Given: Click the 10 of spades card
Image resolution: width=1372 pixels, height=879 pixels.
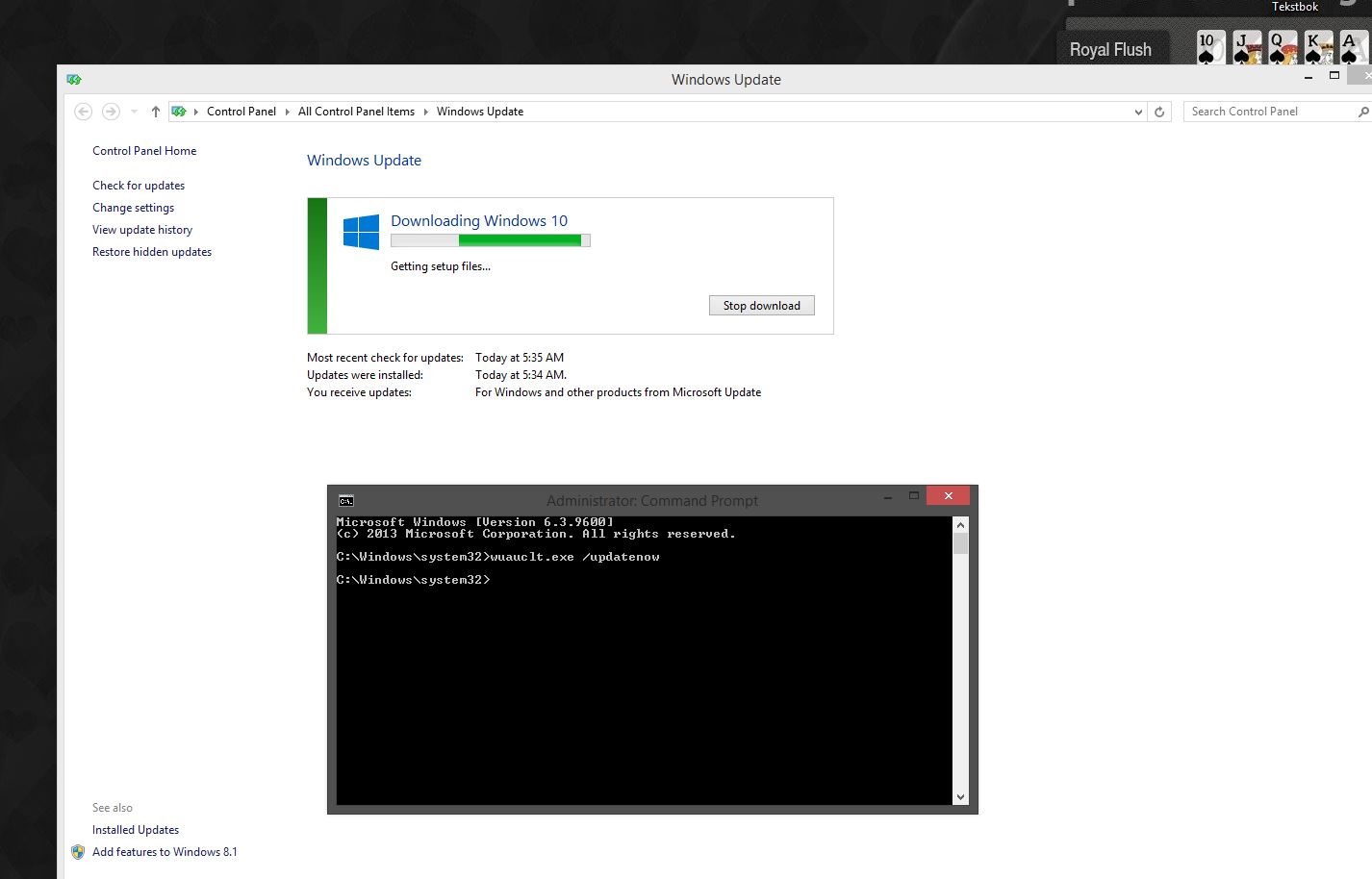Looking at the screenshot, I should click(1210, 47).
